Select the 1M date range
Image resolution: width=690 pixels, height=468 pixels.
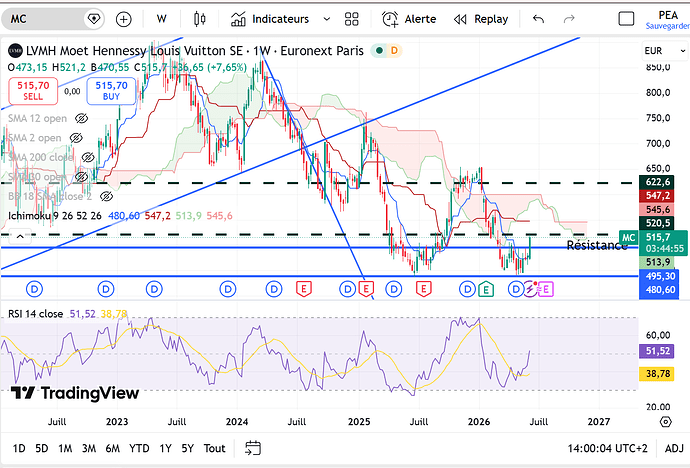click(65, 448)
